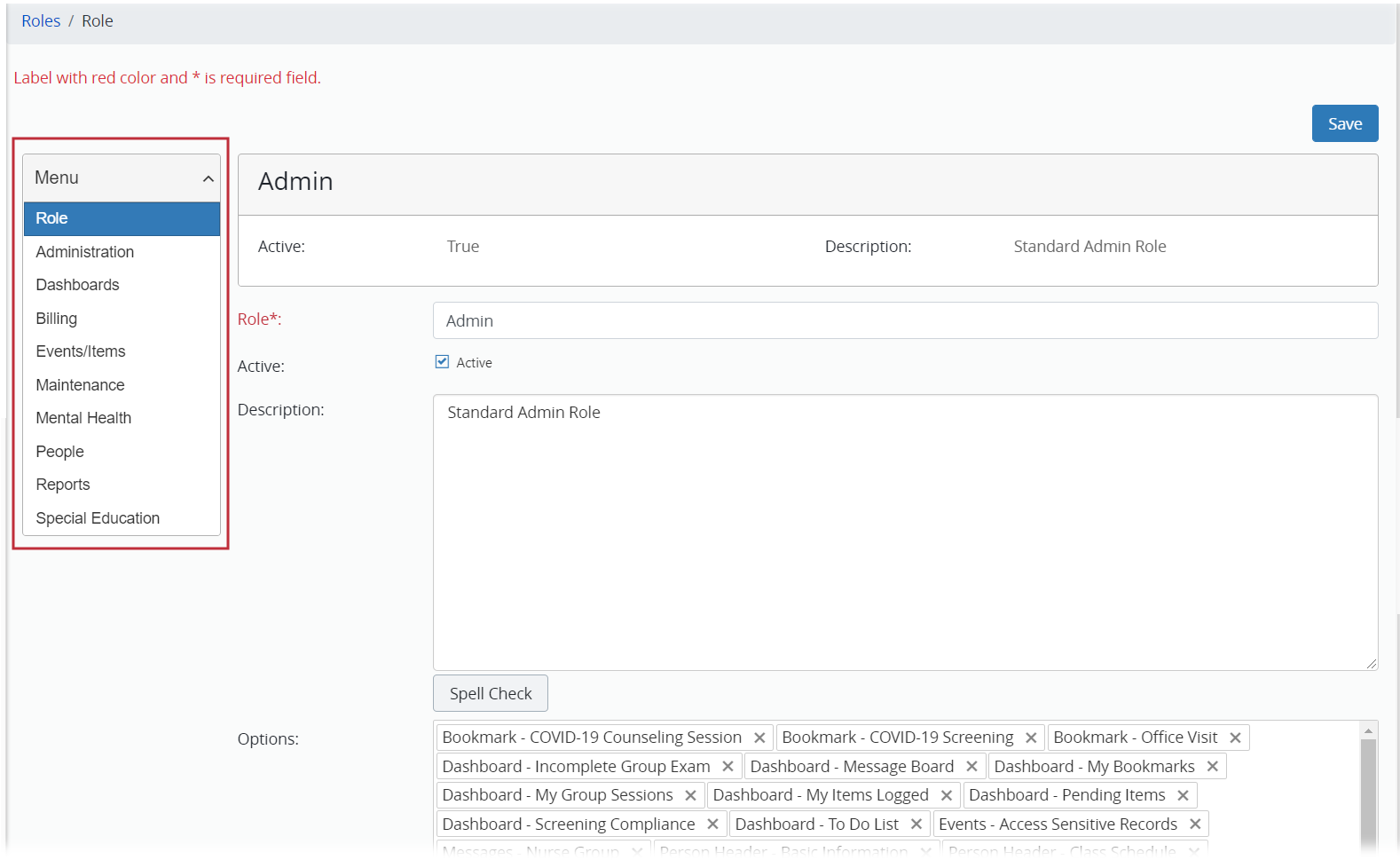Open Dashboards menu item
This screenshot has height=860, width=1400.
tap(122, 285)
